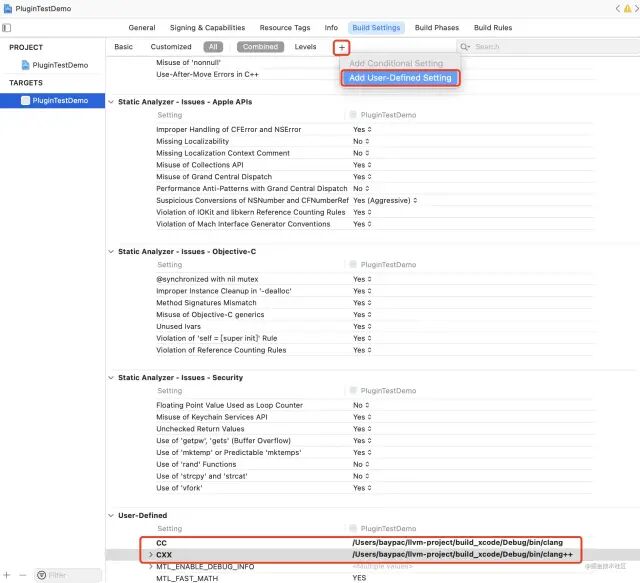Select the PluginTestDemo target
The image size is (640, 583).
pyautogui.click(x=52, y=100)
